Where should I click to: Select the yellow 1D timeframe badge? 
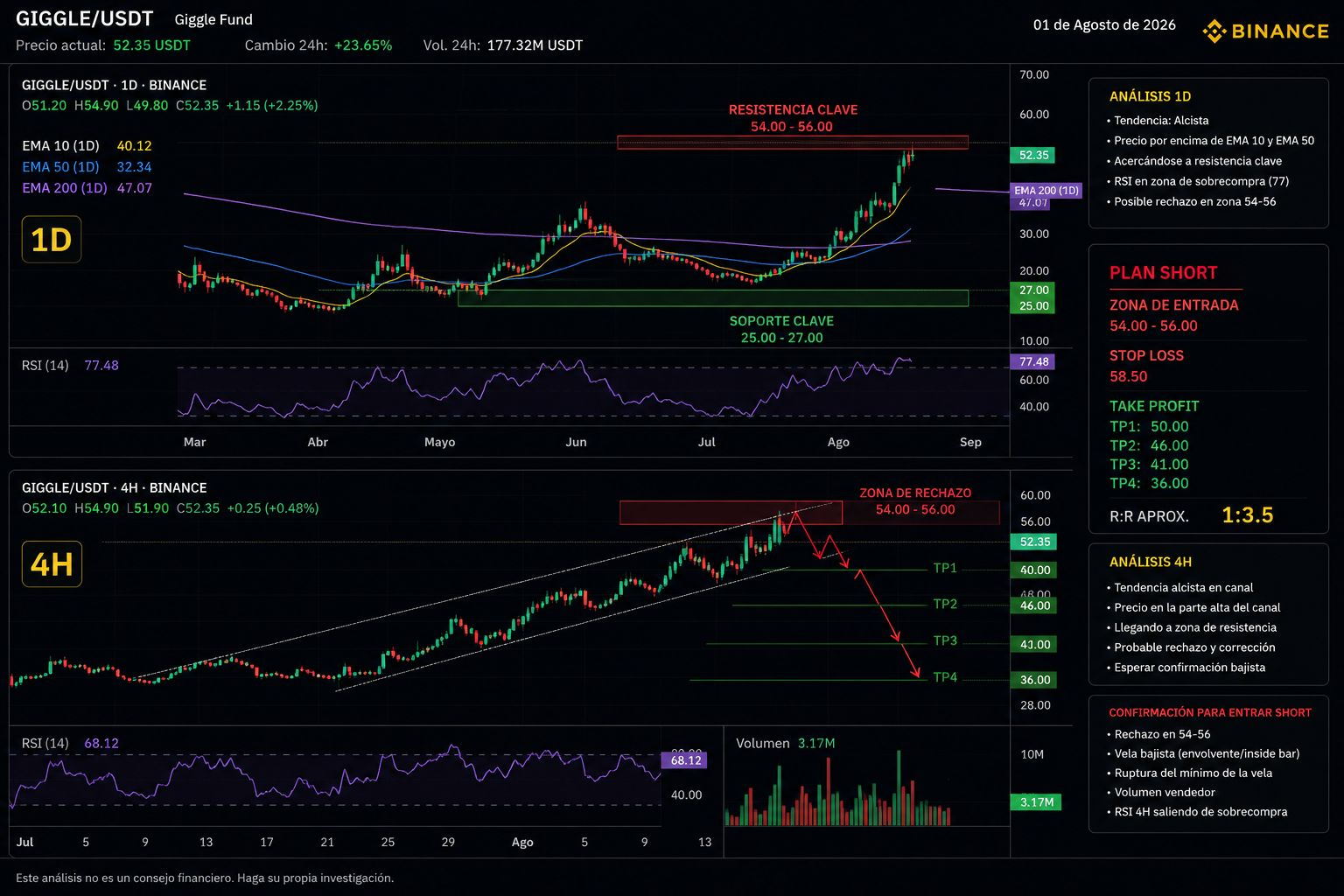52,240
